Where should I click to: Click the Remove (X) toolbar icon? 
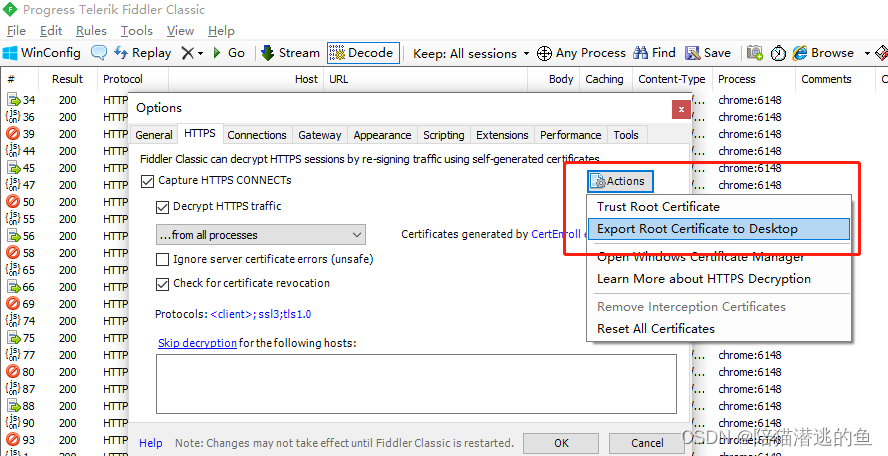click(x=187, y=53)
